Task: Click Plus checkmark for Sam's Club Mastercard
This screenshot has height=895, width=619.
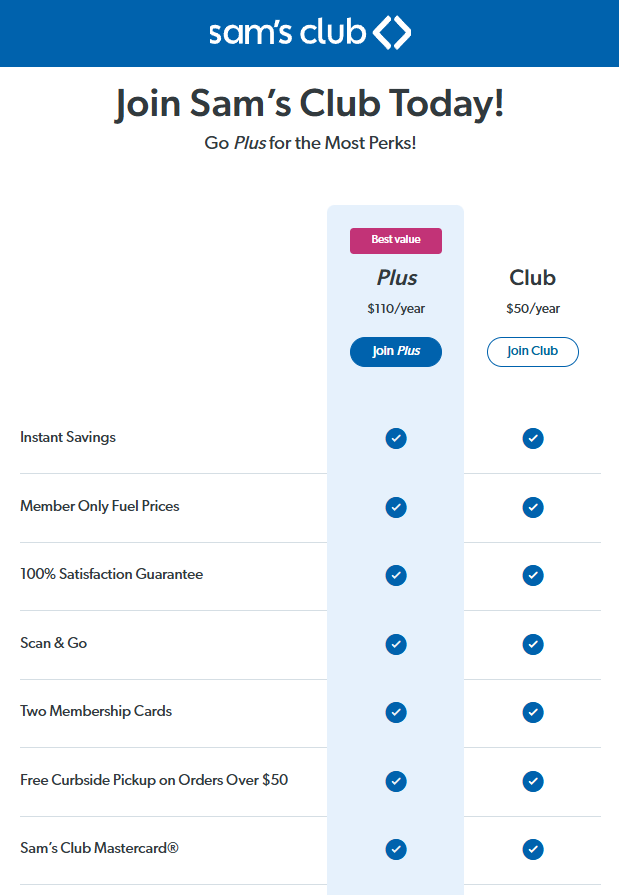Action: (396, 849)
